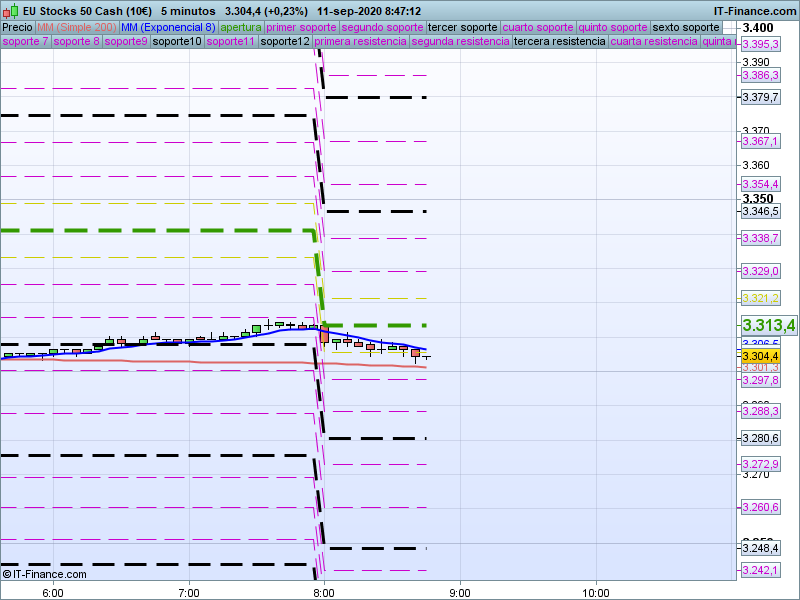Click the cuarta resistencia label
Image resolution: width=800 pixels, height=600 pixels.
click(x=654, y=42)
